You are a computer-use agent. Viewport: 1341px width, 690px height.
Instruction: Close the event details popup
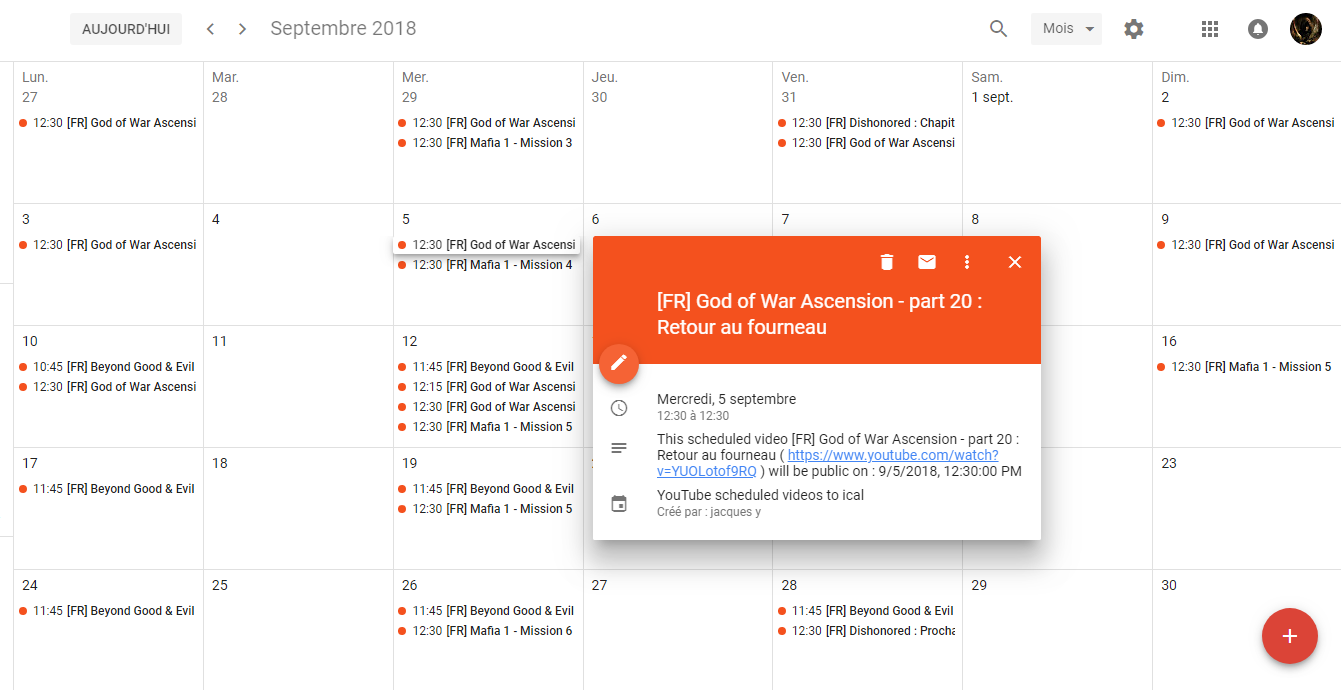click(1015, 262)
